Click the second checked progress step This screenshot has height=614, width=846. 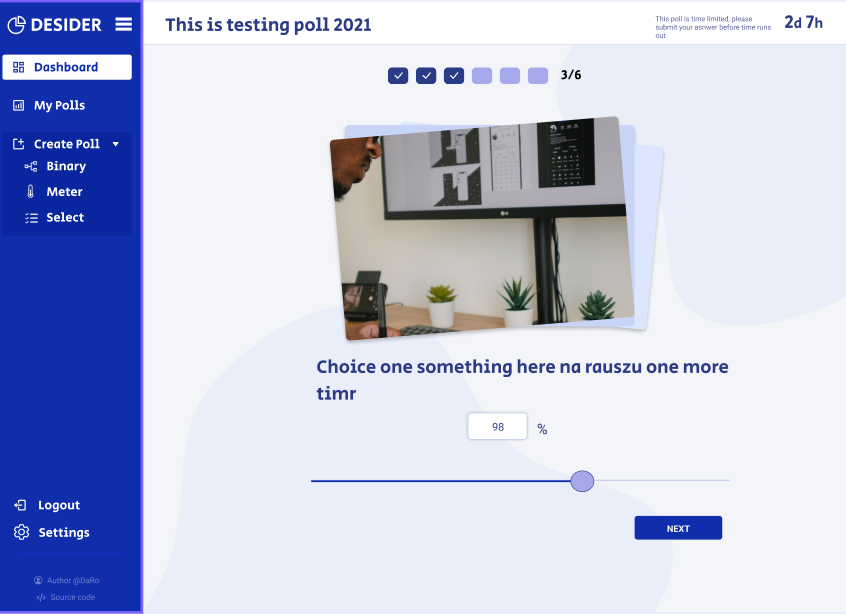pyautogui.click(x=426, y=76)
